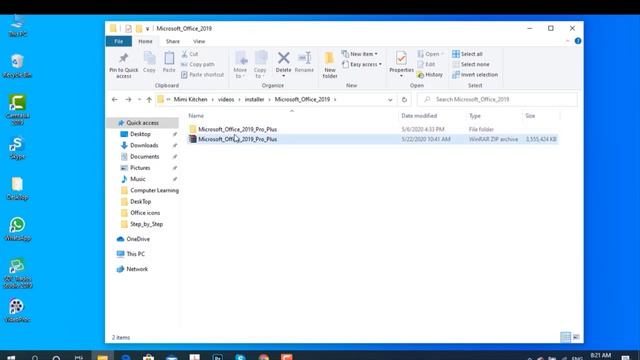Switch to large icons view
Viewport: 640px width, 360px height.
pos(576,337)
